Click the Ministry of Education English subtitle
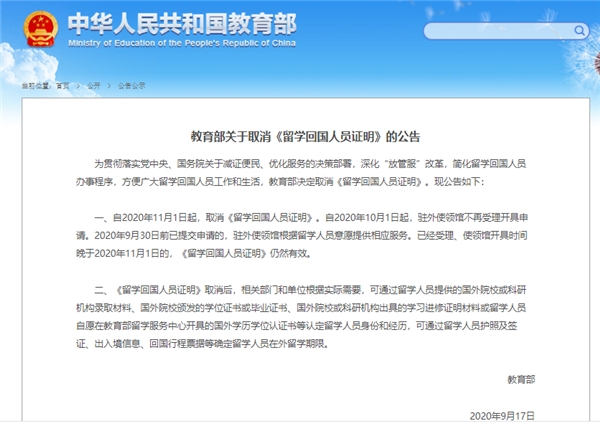The height and width of the screenshot is (423, 600). (x=182, y=43)
